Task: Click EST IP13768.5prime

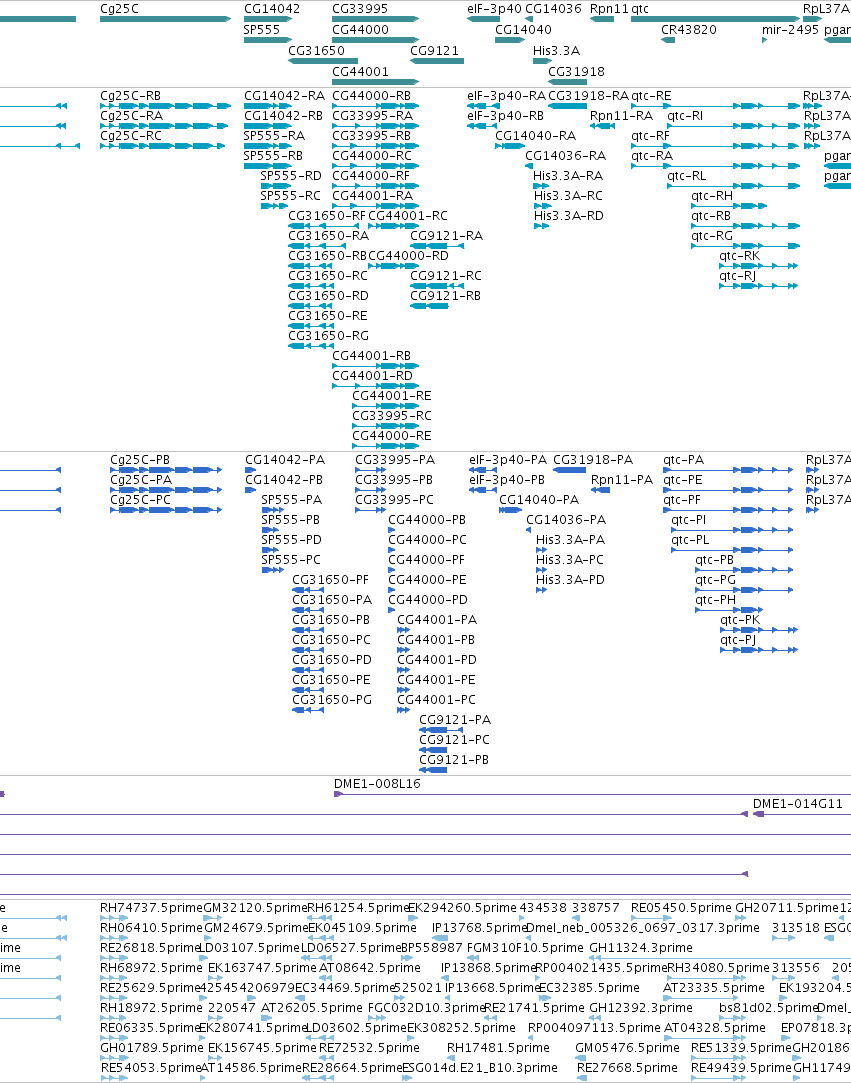Action: (479, 928)
